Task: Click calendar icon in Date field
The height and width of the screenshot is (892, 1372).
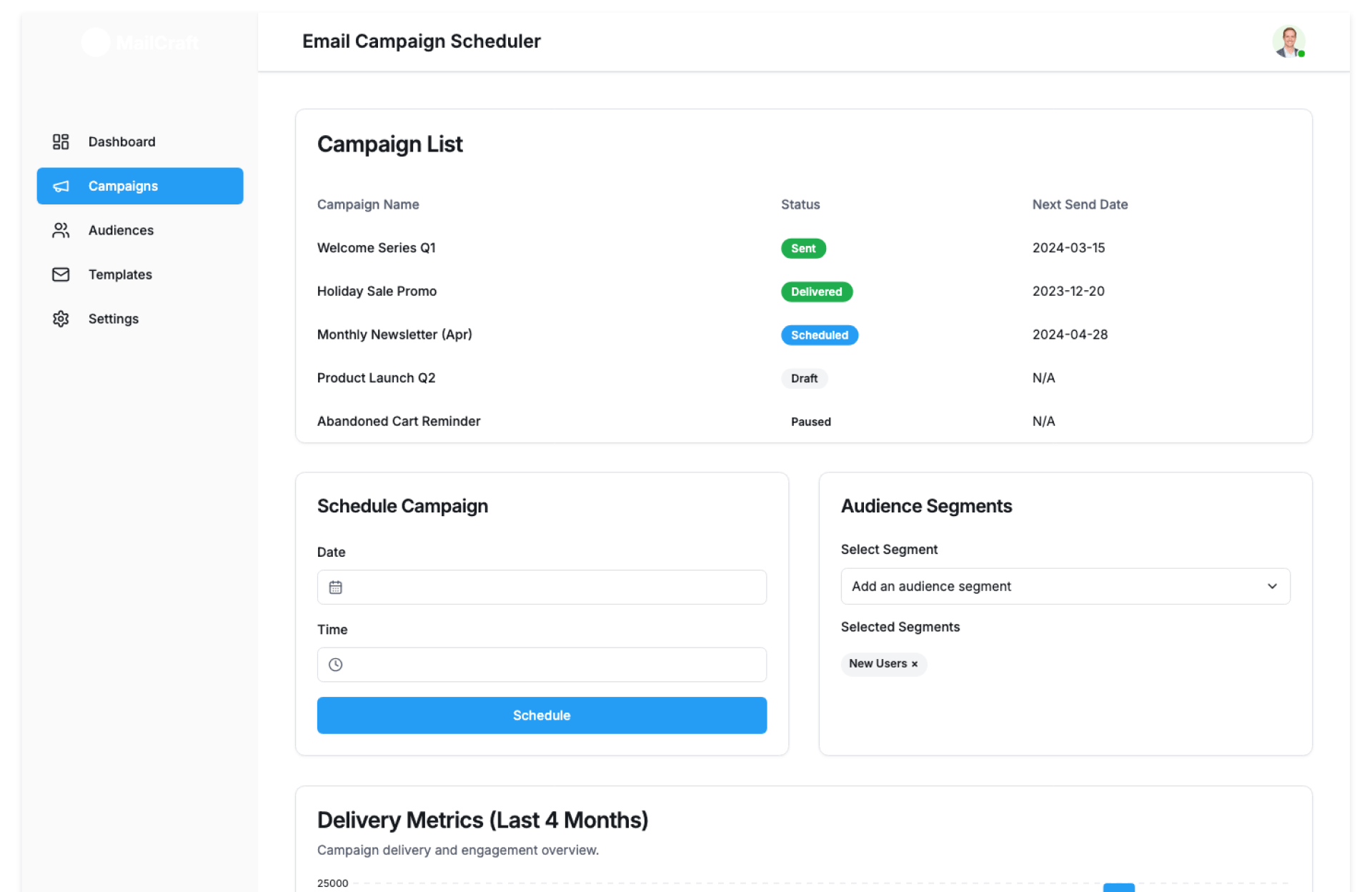Action: [x=335, y=588]
